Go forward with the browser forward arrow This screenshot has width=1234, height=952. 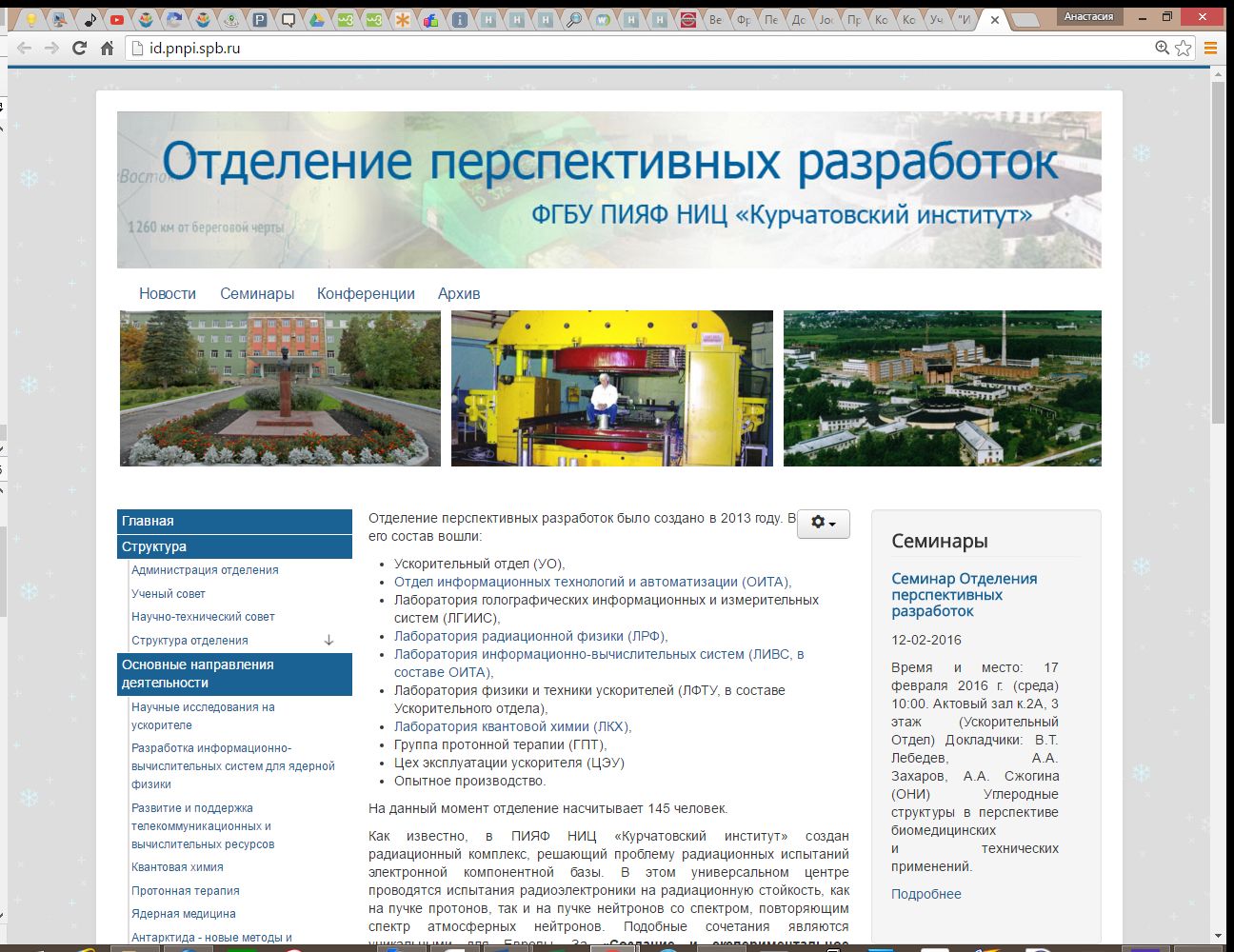tap(52, 48)
